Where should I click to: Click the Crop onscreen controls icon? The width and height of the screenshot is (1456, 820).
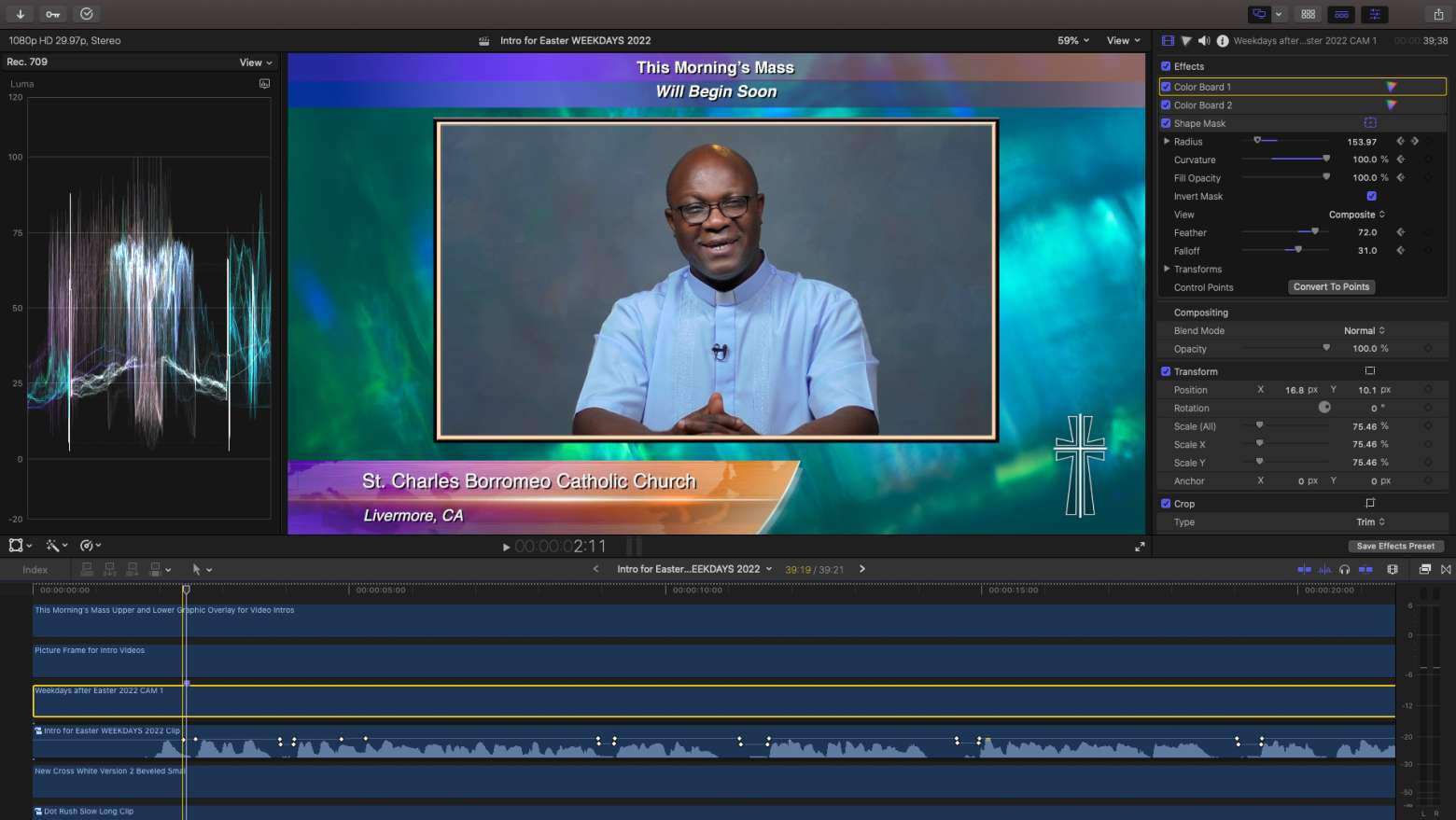(x=1370, y=504)
